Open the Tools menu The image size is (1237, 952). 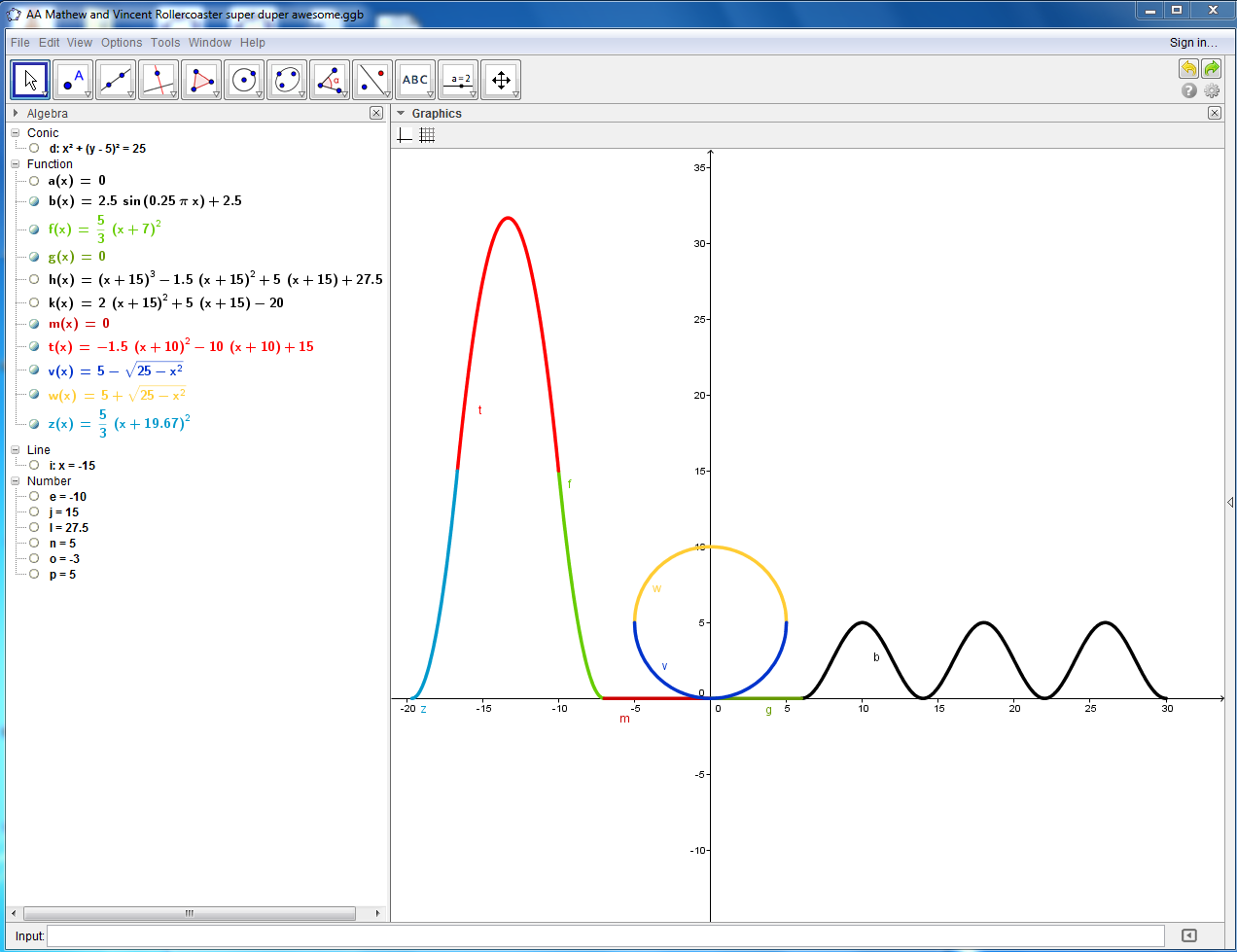(x=165, y=43)
